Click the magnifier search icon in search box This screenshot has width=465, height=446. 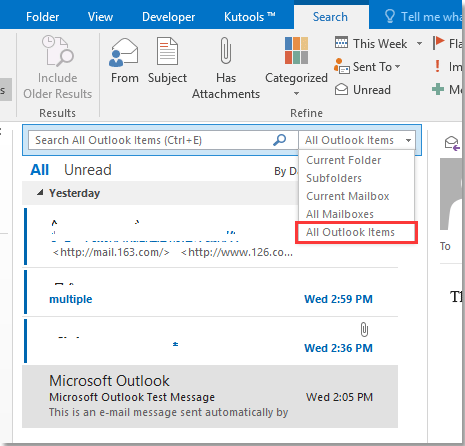click(279, 140)
